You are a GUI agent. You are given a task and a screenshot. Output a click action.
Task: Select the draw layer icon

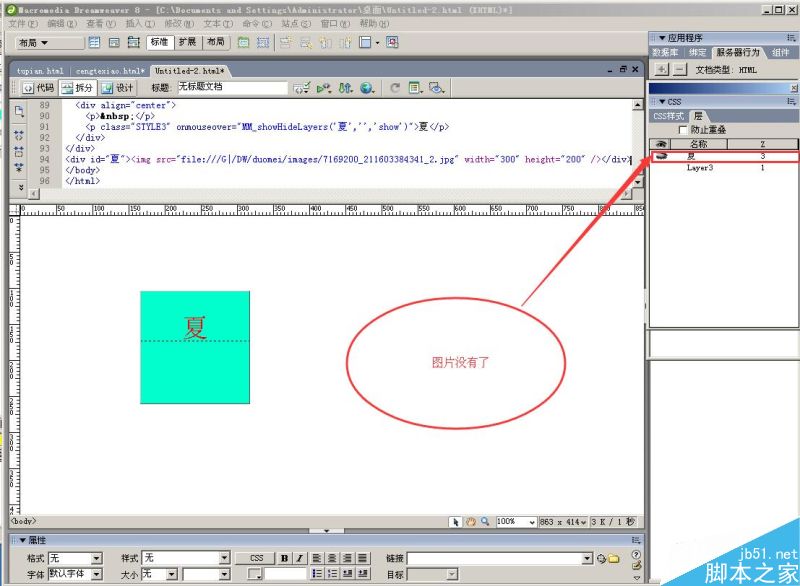[x=134, y=42]
